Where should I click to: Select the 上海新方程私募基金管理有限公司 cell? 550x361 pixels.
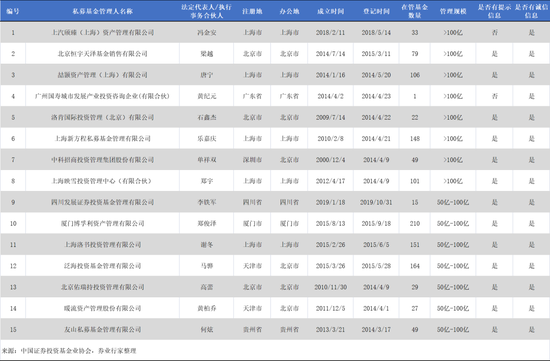[x=102, y=139]
